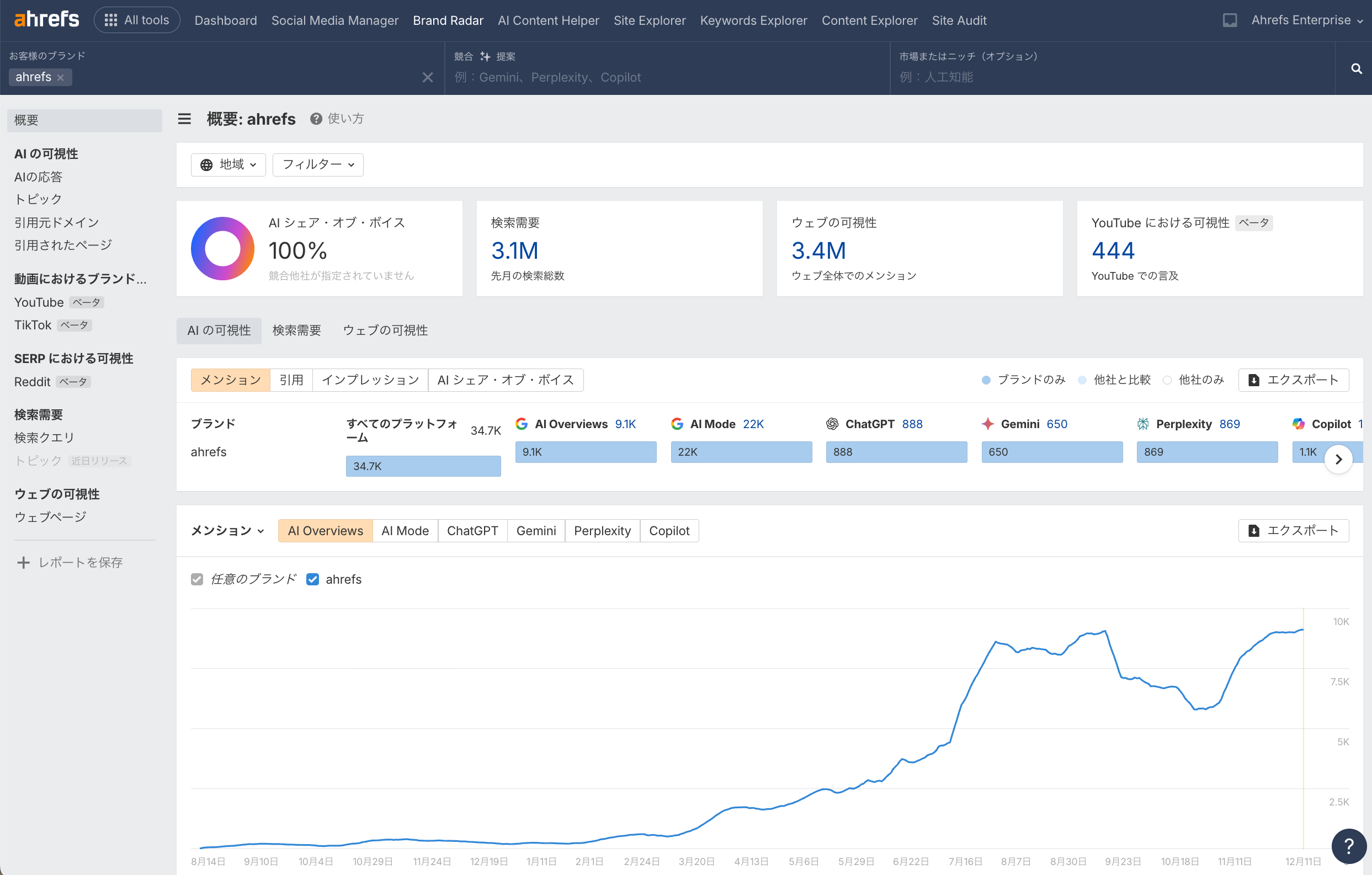Click the search magnifier icon
Image resolution: width=1372 pixels, height=875 pixels.
[x=1356, y=69]
